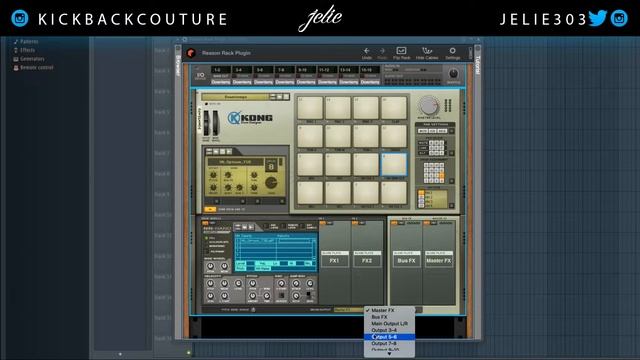Hit Kong pad 13 in top row
The image size is (640, 360).
pos(310,108)
